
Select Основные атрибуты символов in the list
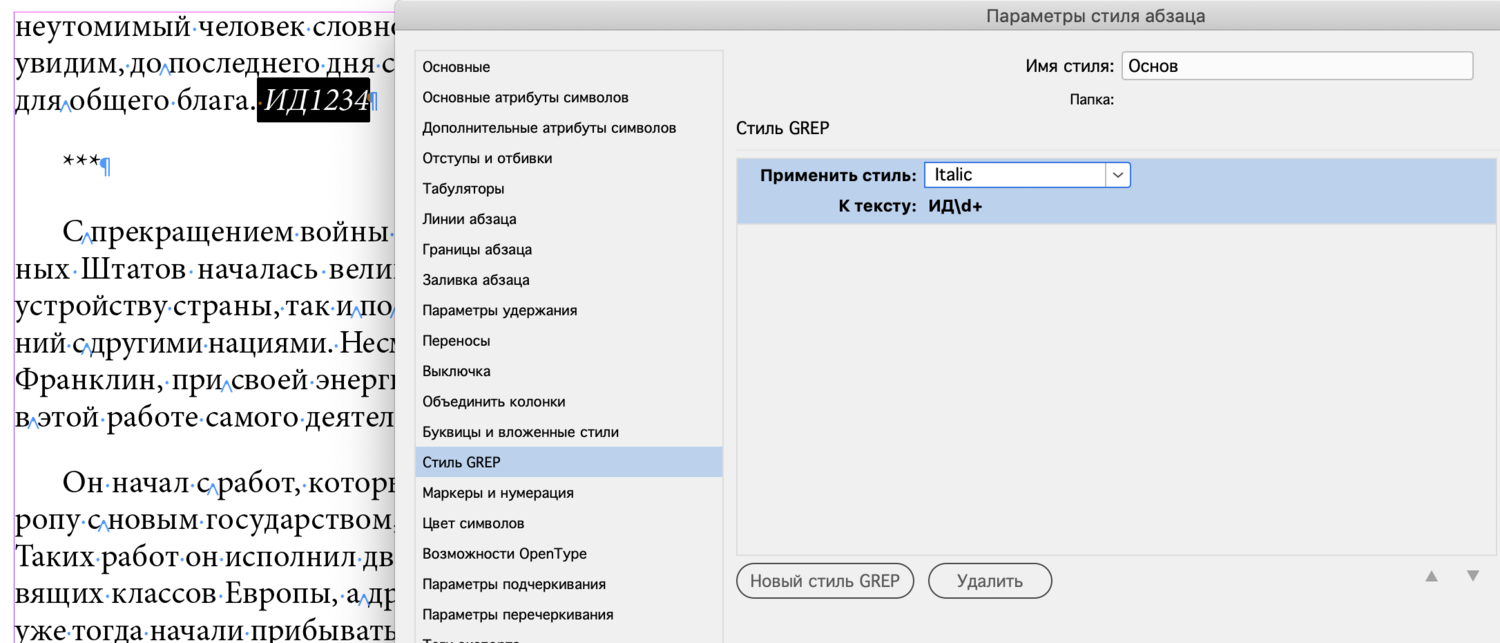coord(525,98)
